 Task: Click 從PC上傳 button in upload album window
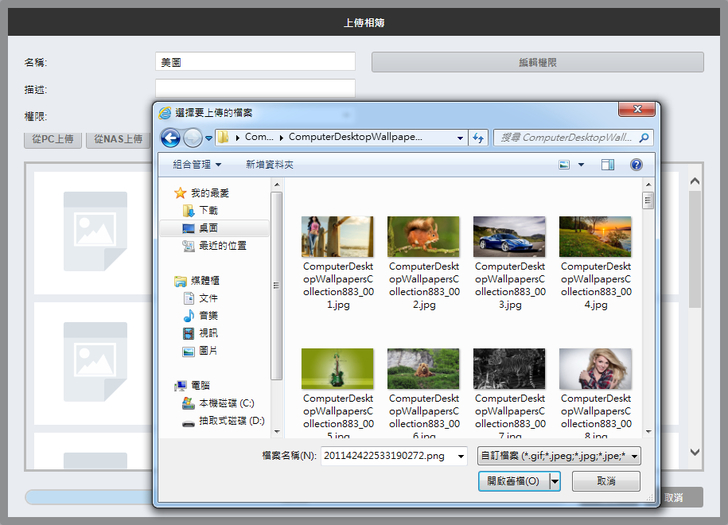52,139
